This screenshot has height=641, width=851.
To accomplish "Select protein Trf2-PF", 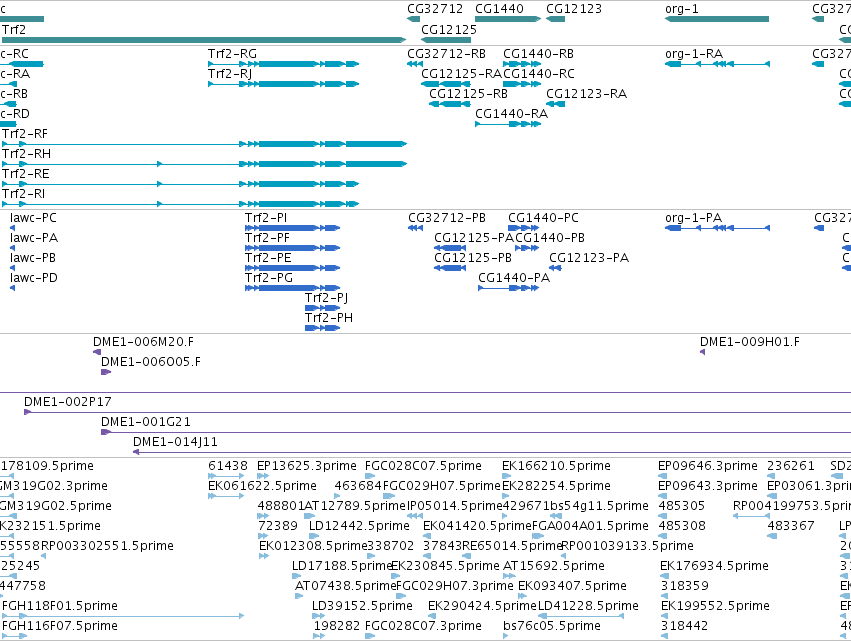I will 293,248.
